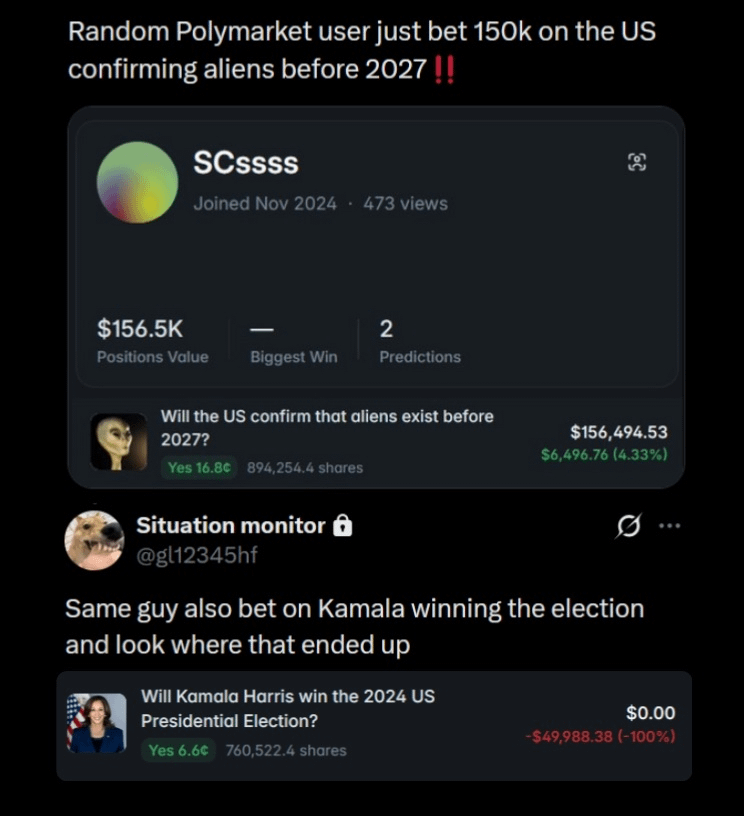The width and height of the screenshot is (744, 816).
Task: Click the Biggest Win stat
Action: (293, 341)
